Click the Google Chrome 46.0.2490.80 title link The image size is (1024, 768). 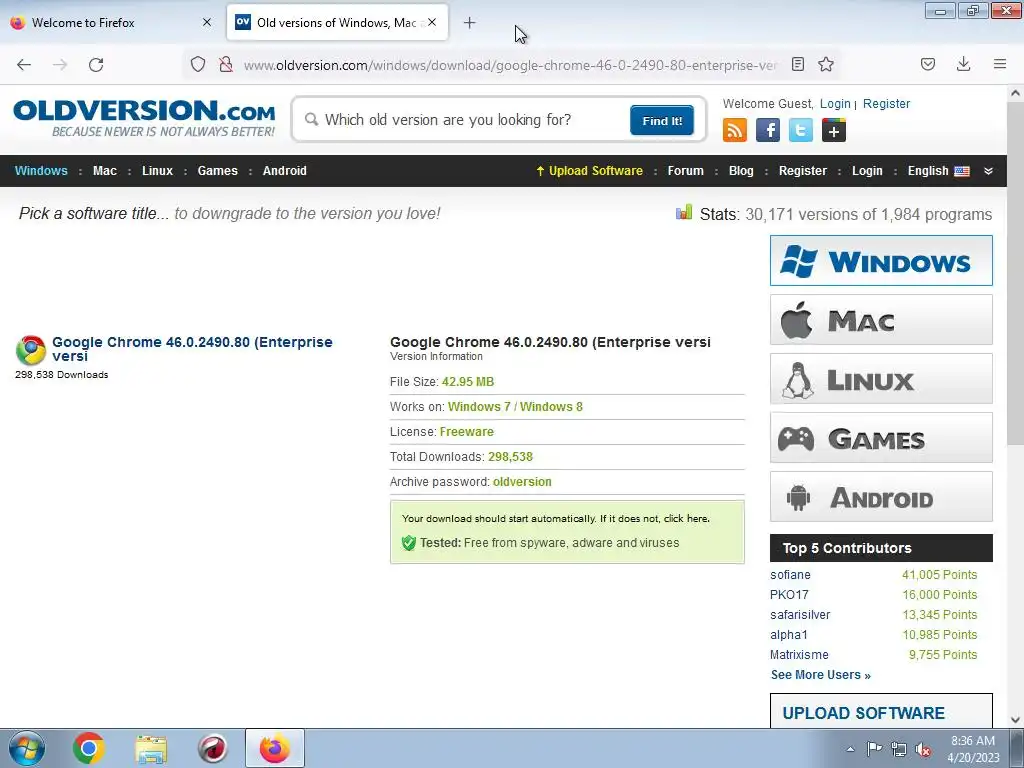[x=192, y=349]
